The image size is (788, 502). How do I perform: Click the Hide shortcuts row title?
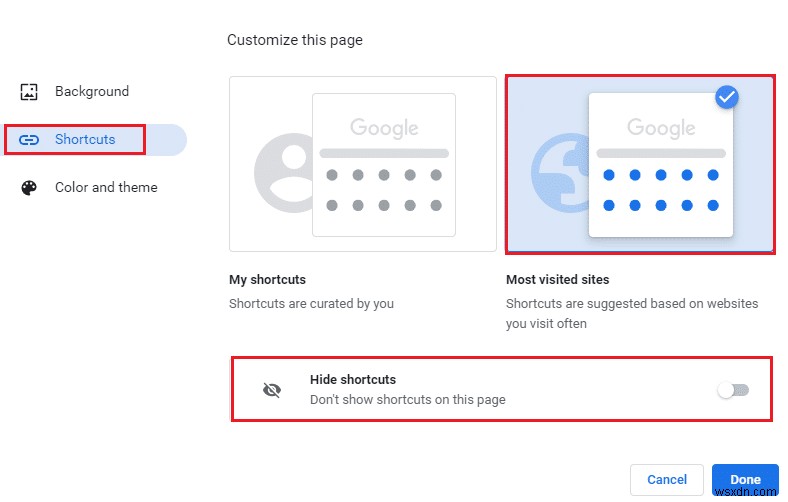tap(353, 379)
